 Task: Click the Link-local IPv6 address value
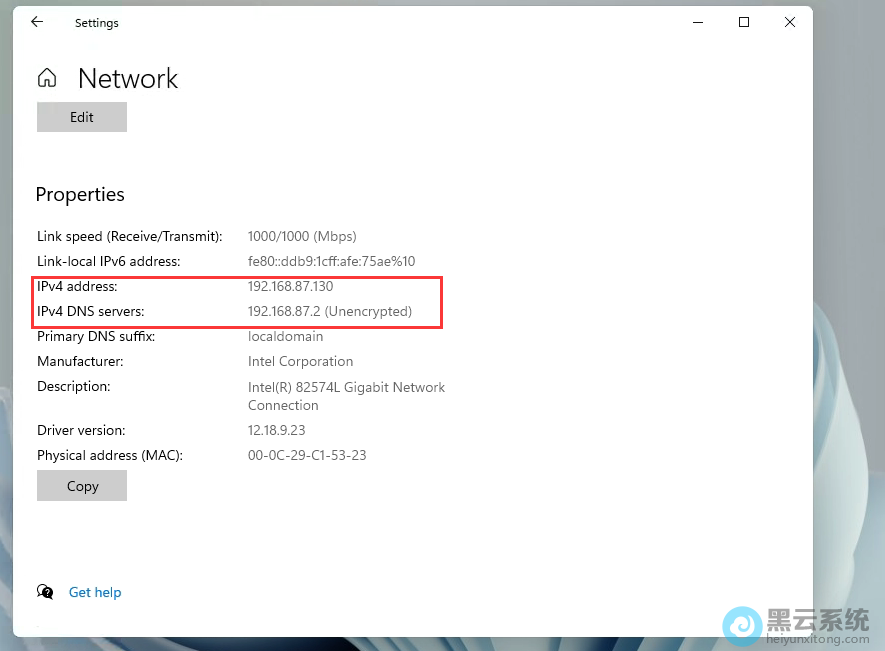click(331, 262)
